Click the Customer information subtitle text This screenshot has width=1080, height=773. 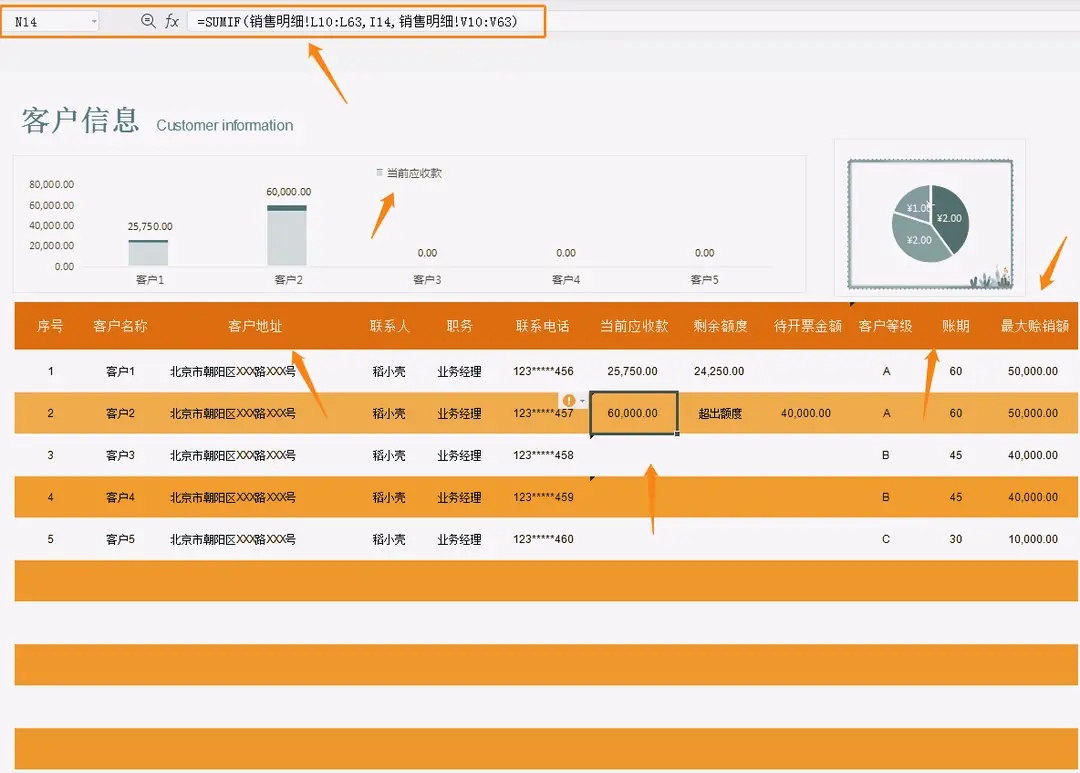coord(224,126)
